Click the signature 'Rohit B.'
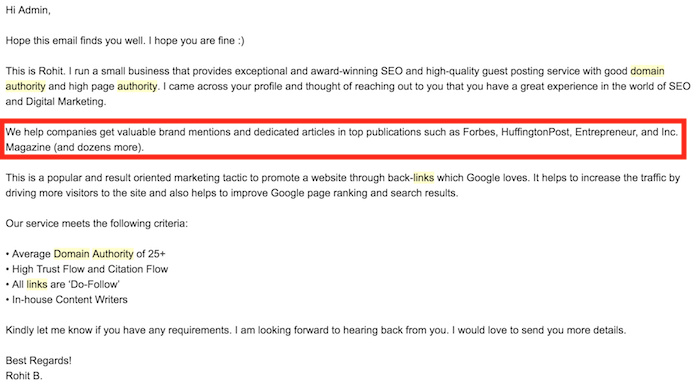 [24, 376]
